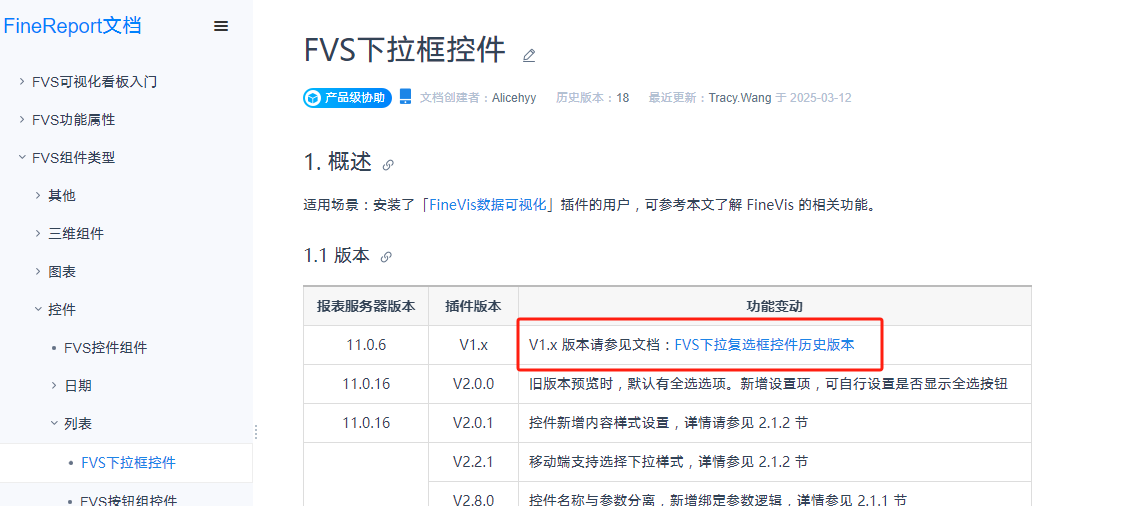This screenshot has height=506, width=1131.
Task: Click table cell 11.0.6
Action: click(366, 345)
